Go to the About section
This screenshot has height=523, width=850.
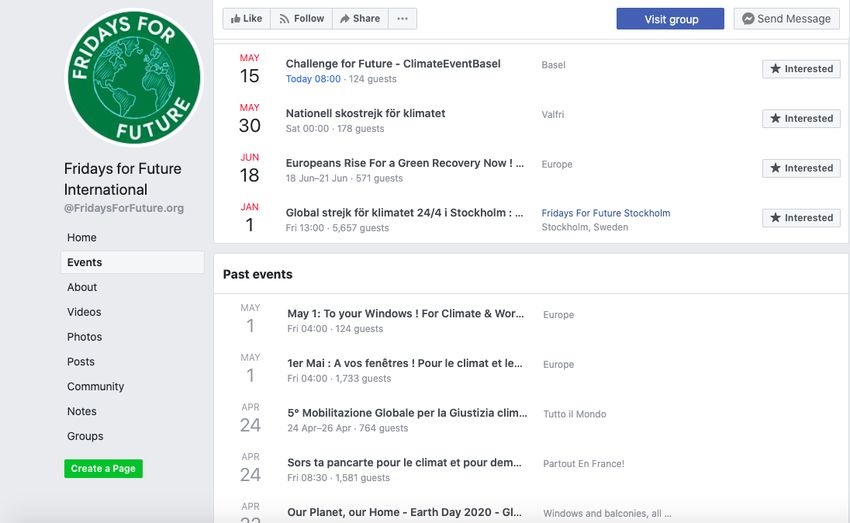(82, 287)
